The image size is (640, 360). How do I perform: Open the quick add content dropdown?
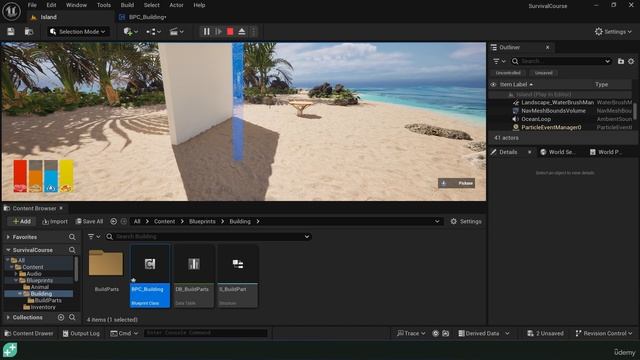pos(131,31)
